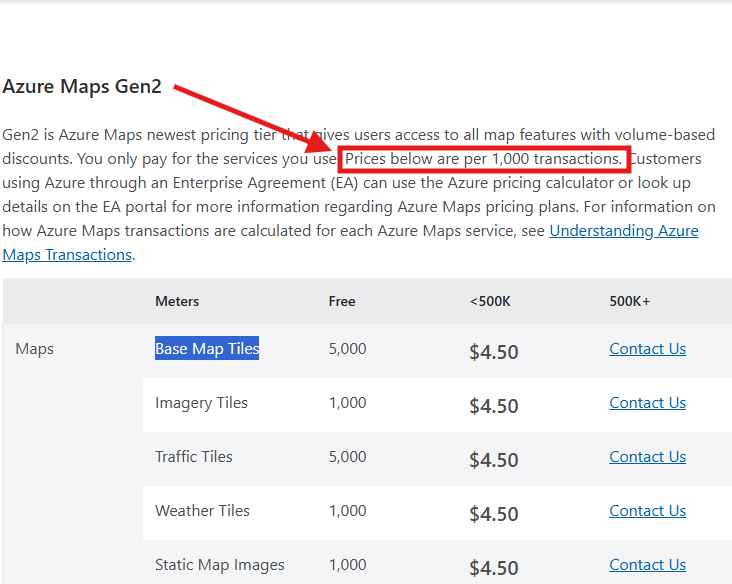The image size is (732, 584).
Task: Click the $4.50 price for Static Map Images
Action: [x=494, y=569]
